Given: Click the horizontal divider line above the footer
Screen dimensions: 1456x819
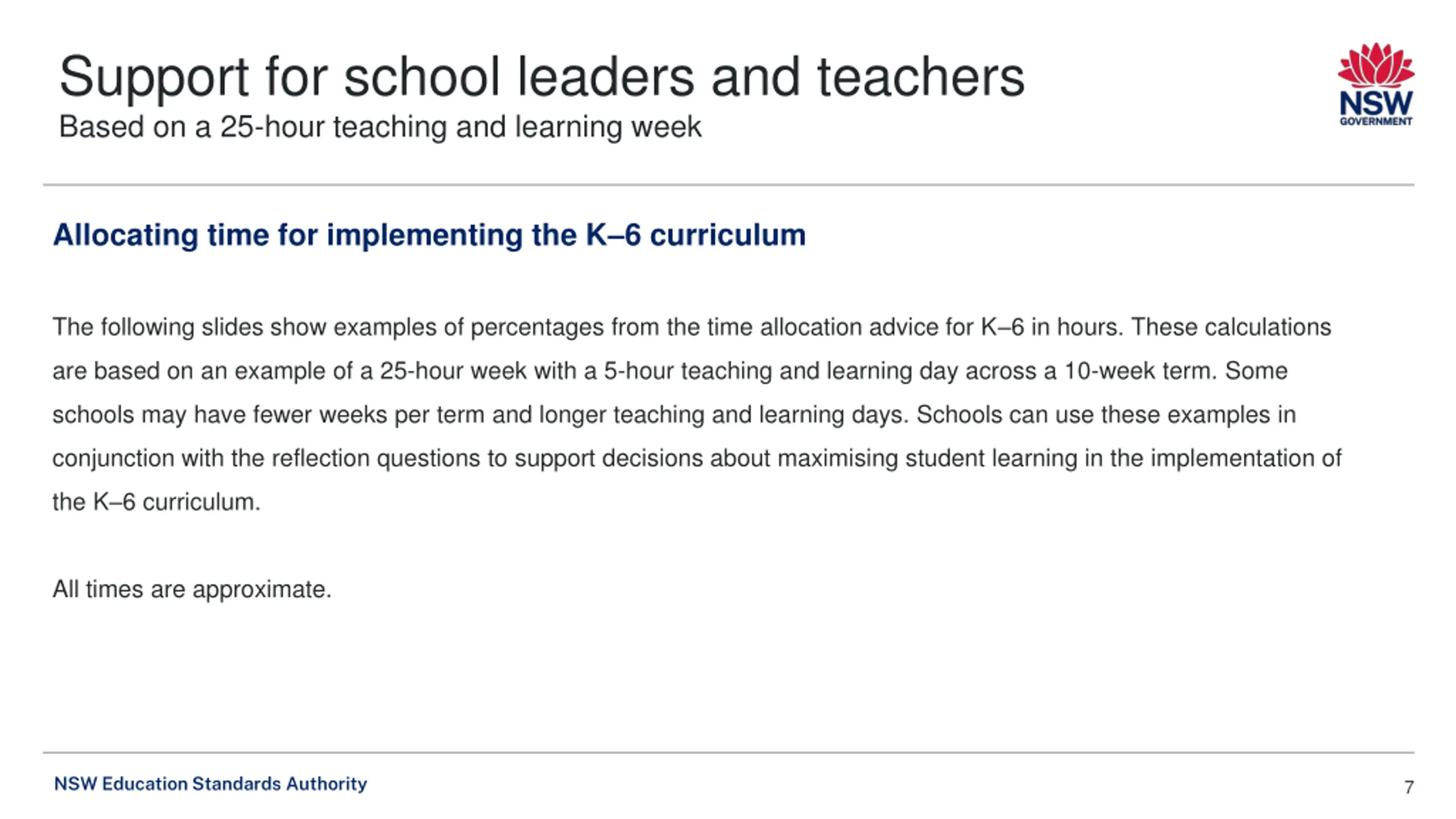Looking at the screenshot, I should 729,752.
